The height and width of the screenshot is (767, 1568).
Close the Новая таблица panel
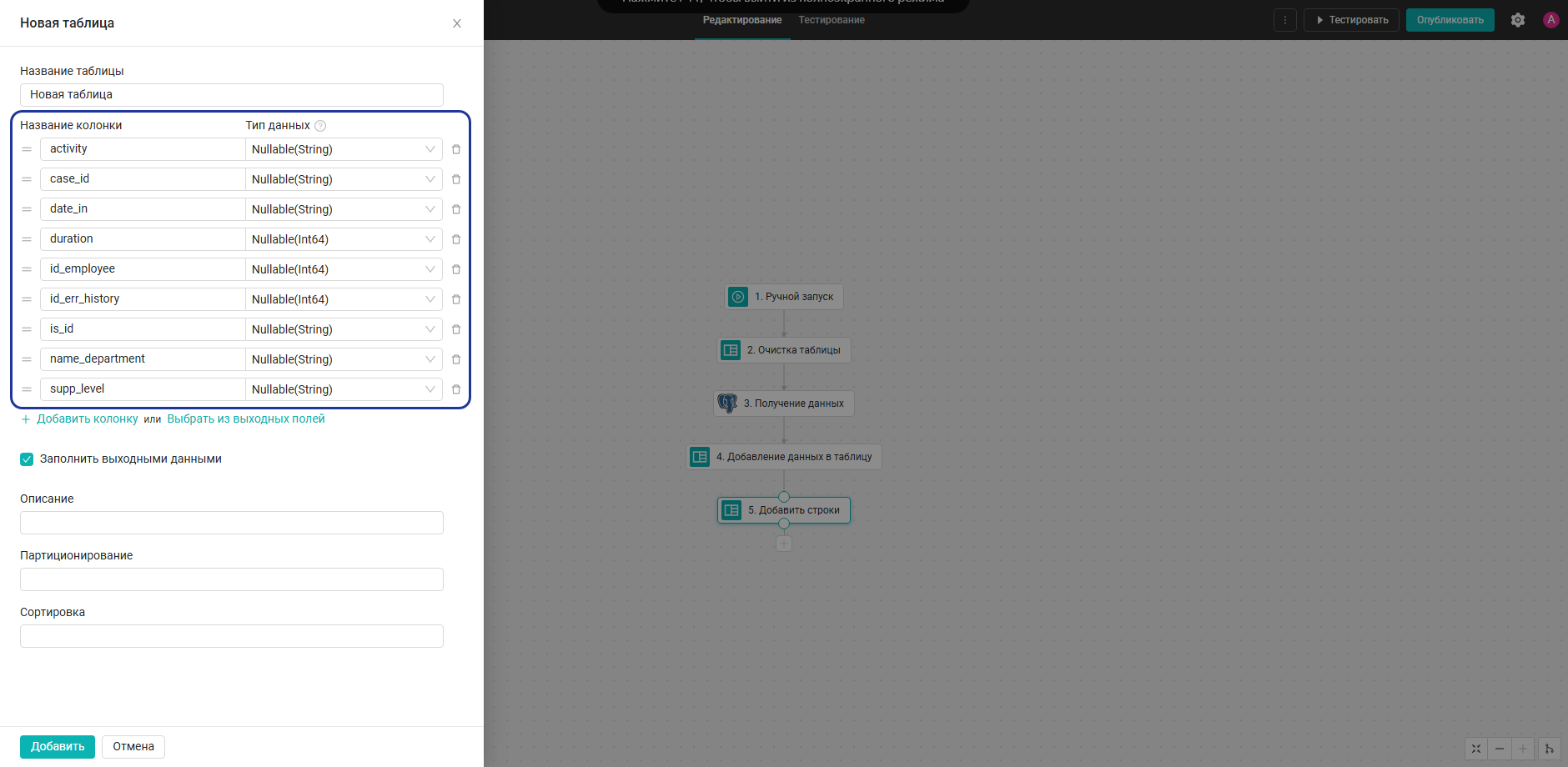coord(457,23)
